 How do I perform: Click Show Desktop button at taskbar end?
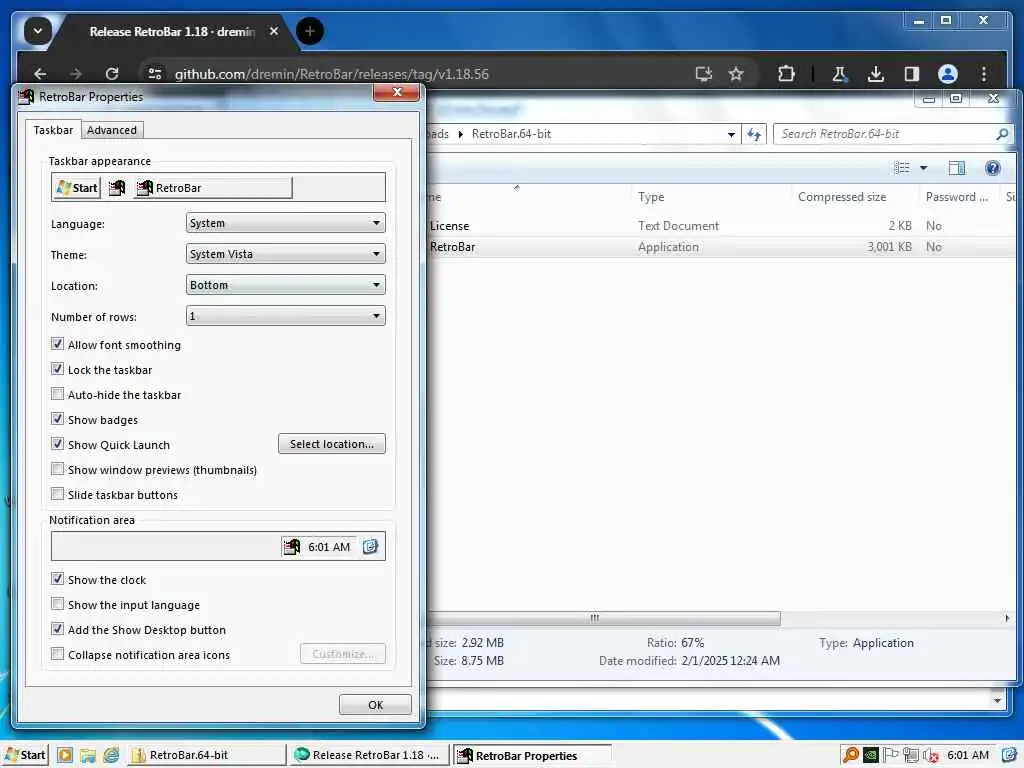(x=1008, y=755)
